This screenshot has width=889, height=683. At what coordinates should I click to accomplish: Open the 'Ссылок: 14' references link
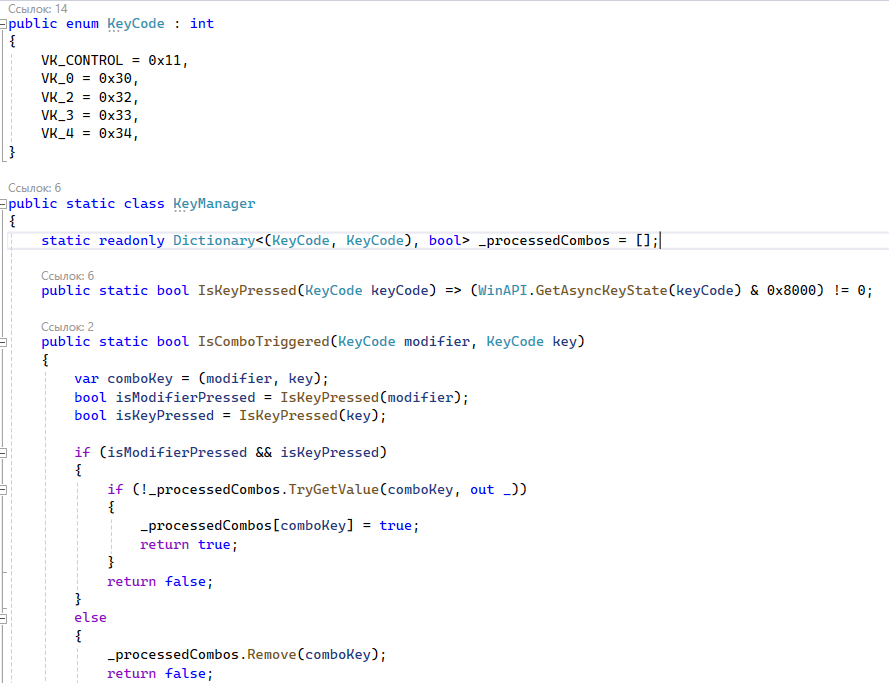37,9
